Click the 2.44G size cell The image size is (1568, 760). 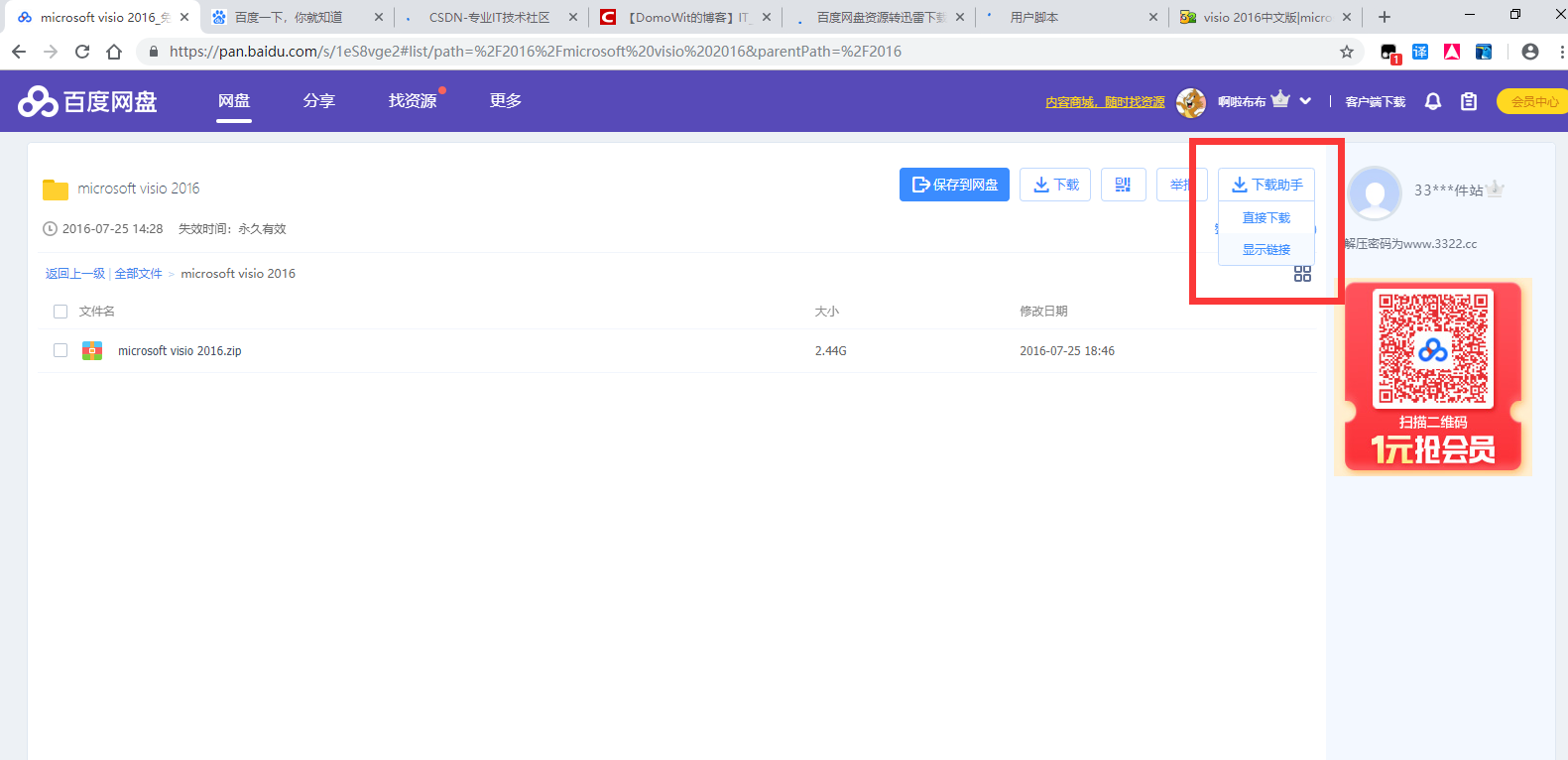831,351
